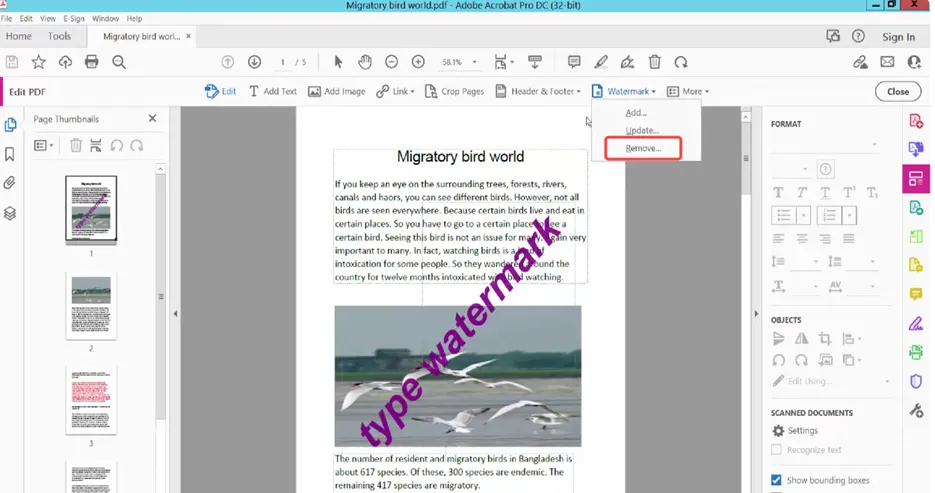Screen dimensions: 935x493
Task: Select the Highlight pen tool
Action: pyautogui.click(x=600, y=62)
